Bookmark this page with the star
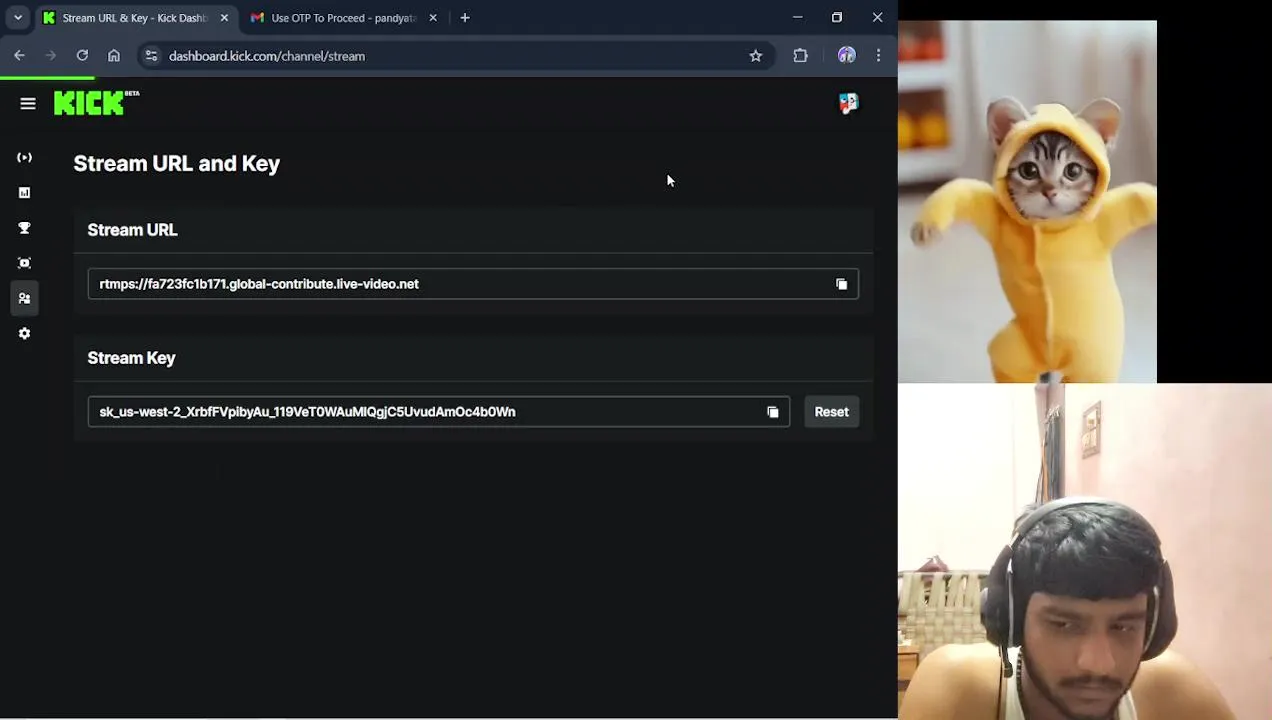 click(756, 56)
